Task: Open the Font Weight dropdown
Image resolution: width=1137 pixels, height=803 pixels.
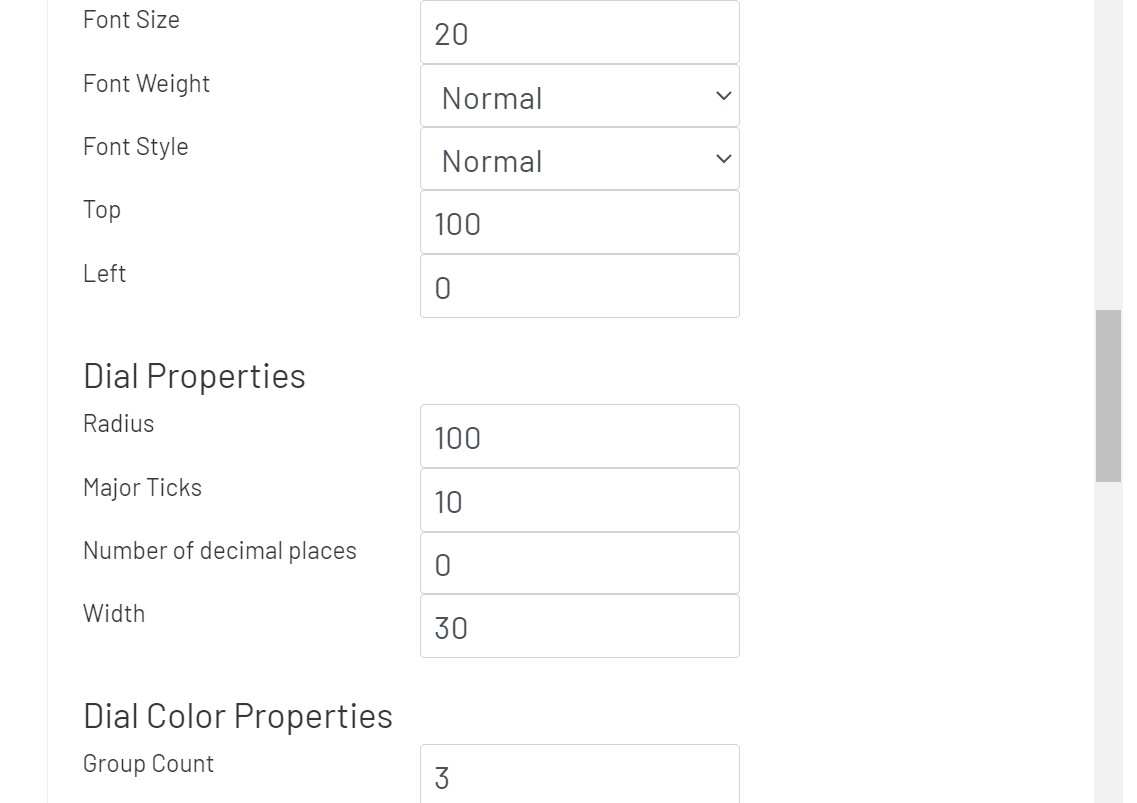Action: 579,97
